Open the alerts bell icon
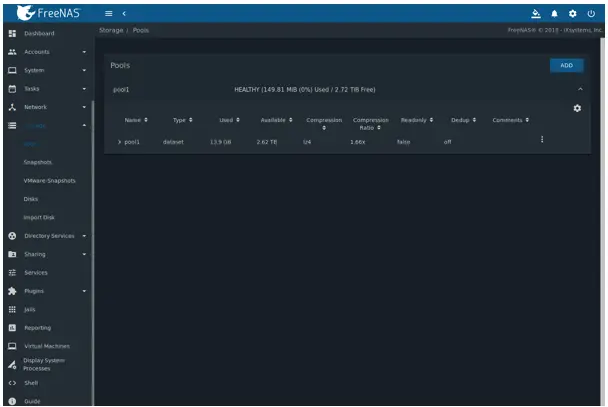Image resolution: width=608 pixels, height=407 pixels. pos(554,14)
